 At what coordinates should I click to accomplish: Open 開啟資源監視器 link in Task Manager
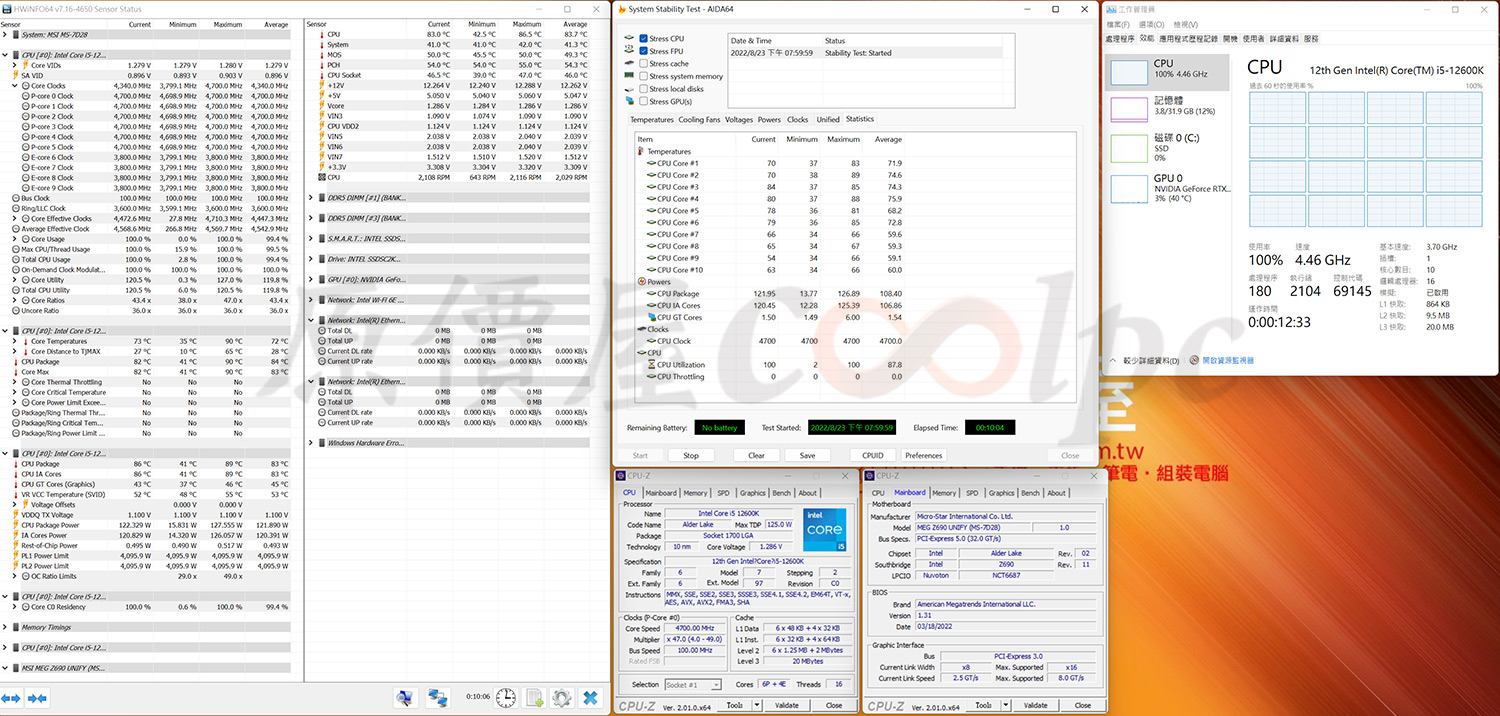(1227, 360)
